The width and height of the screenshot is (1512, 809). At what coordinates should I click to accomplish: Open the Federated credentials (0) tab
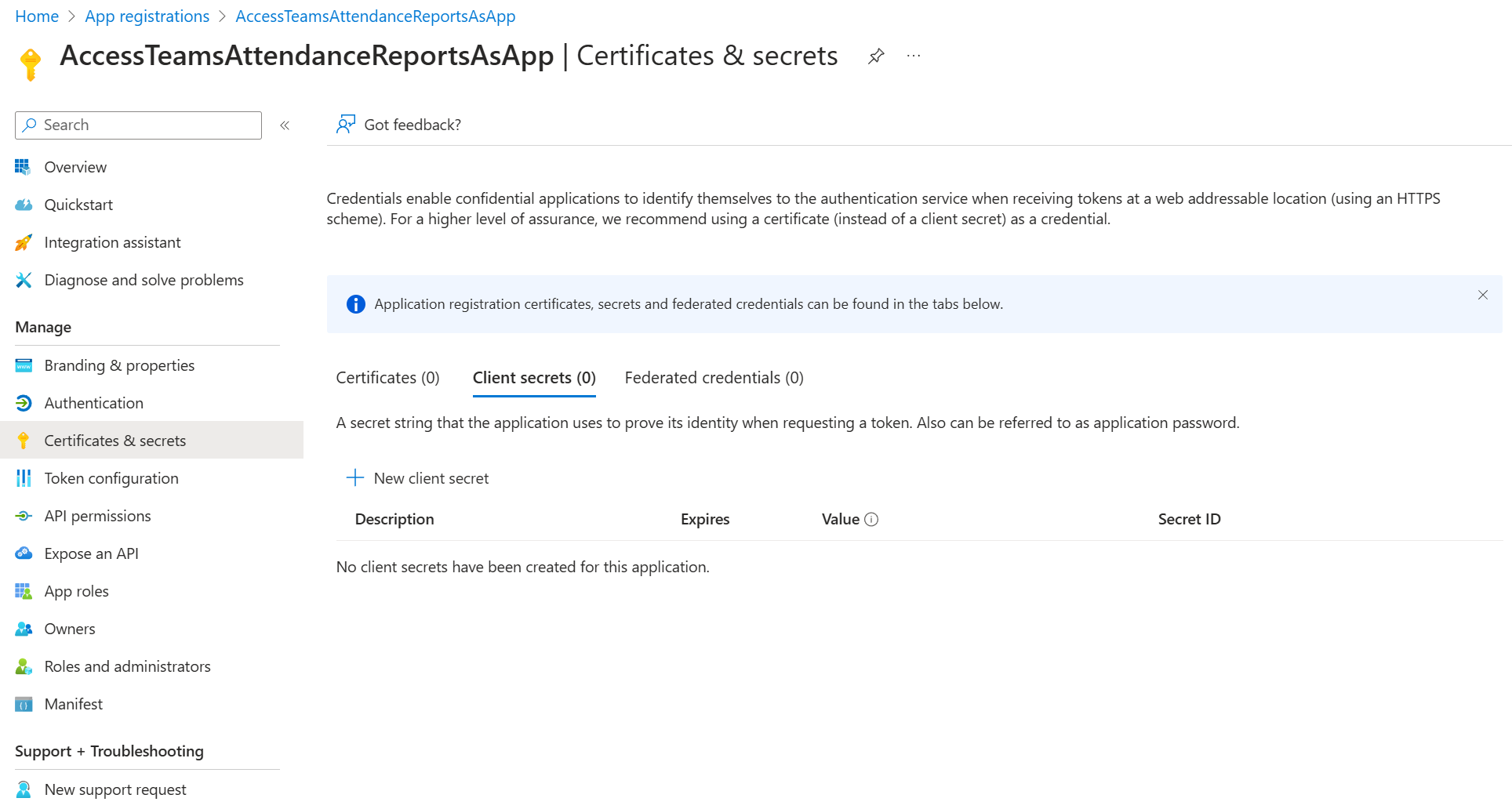click(714, 378)
